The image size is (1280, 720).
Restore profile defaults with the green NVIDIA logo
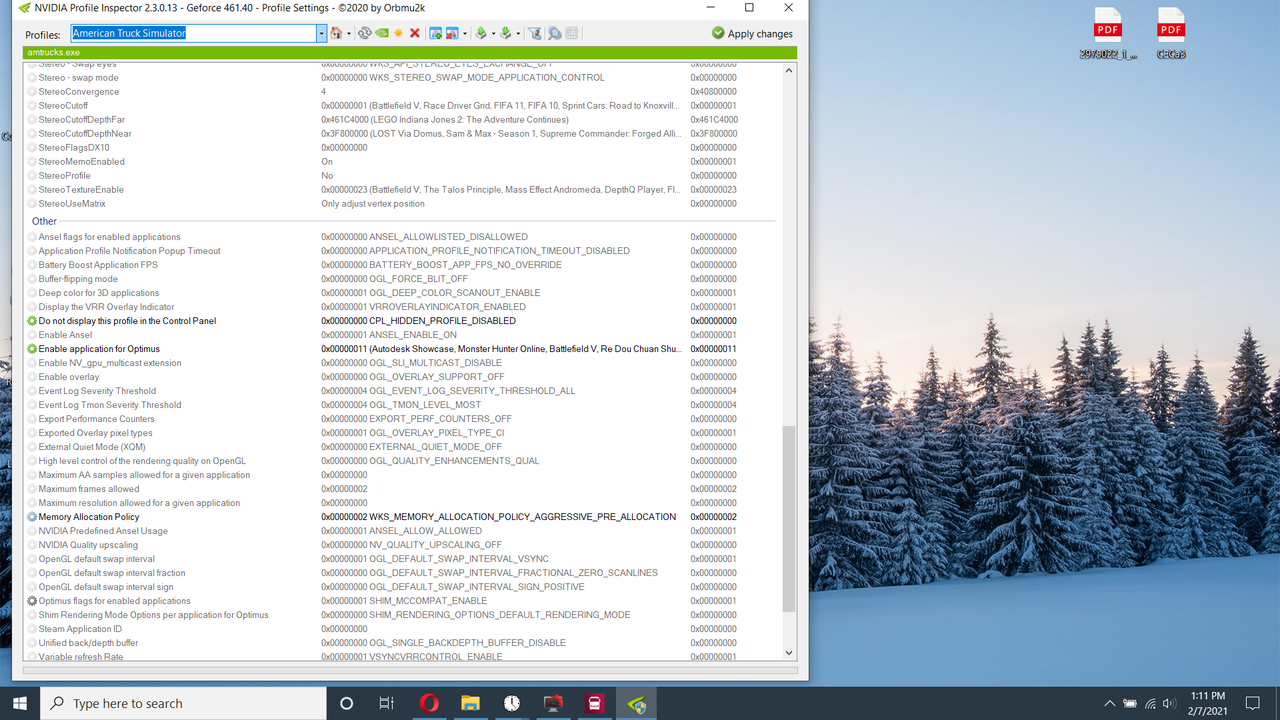[x=382, y=33]
